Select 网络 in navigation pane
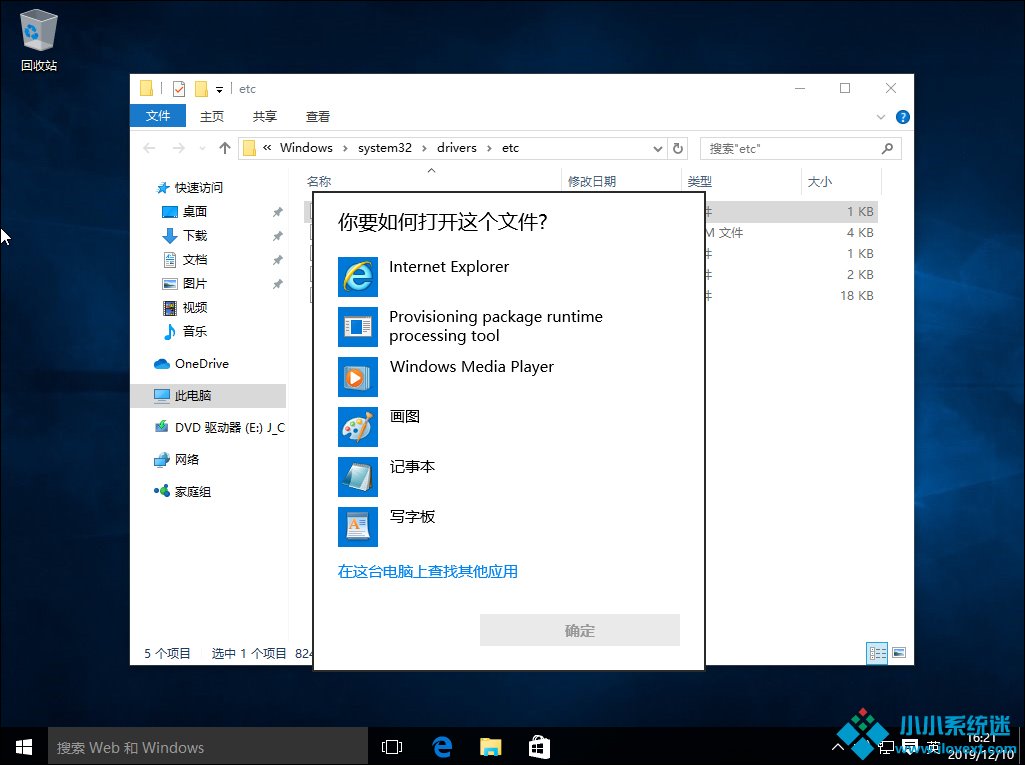Viewport: 1025px width, 765px height. click(186, 460)
